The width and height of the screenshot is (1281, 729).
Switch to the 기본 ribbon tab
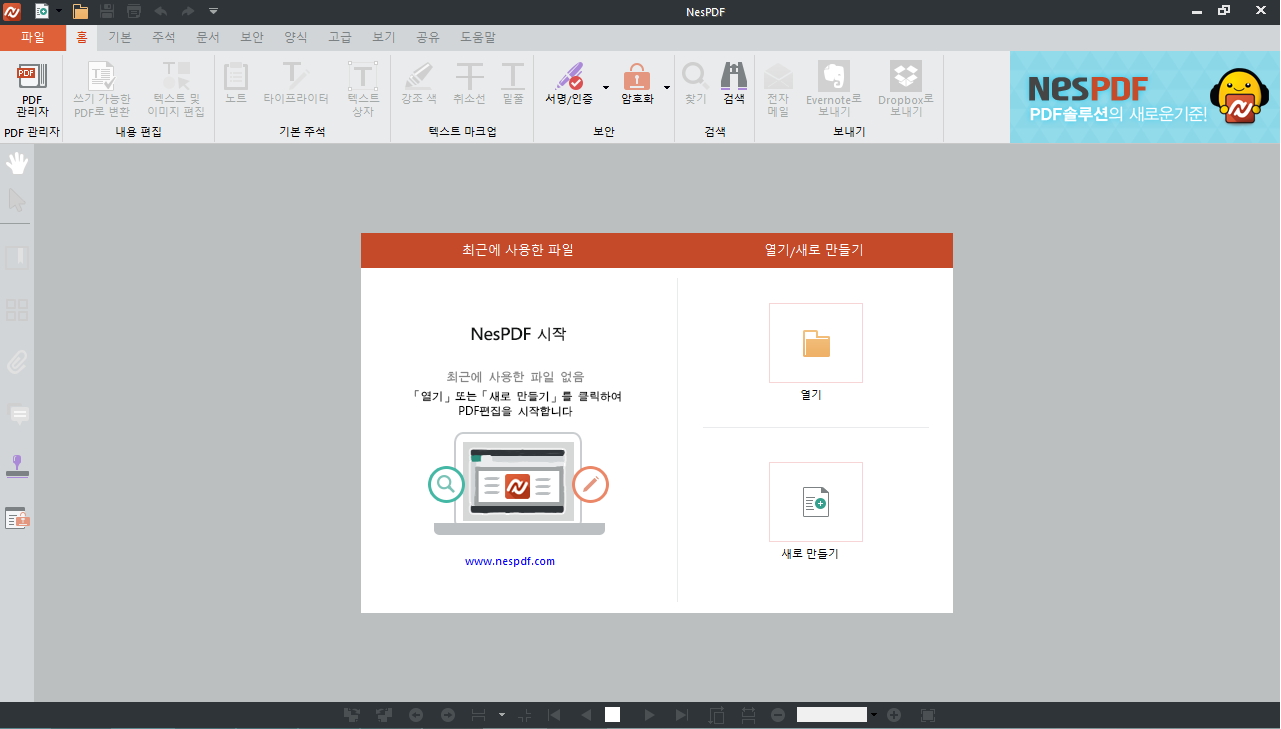point(119,38)
